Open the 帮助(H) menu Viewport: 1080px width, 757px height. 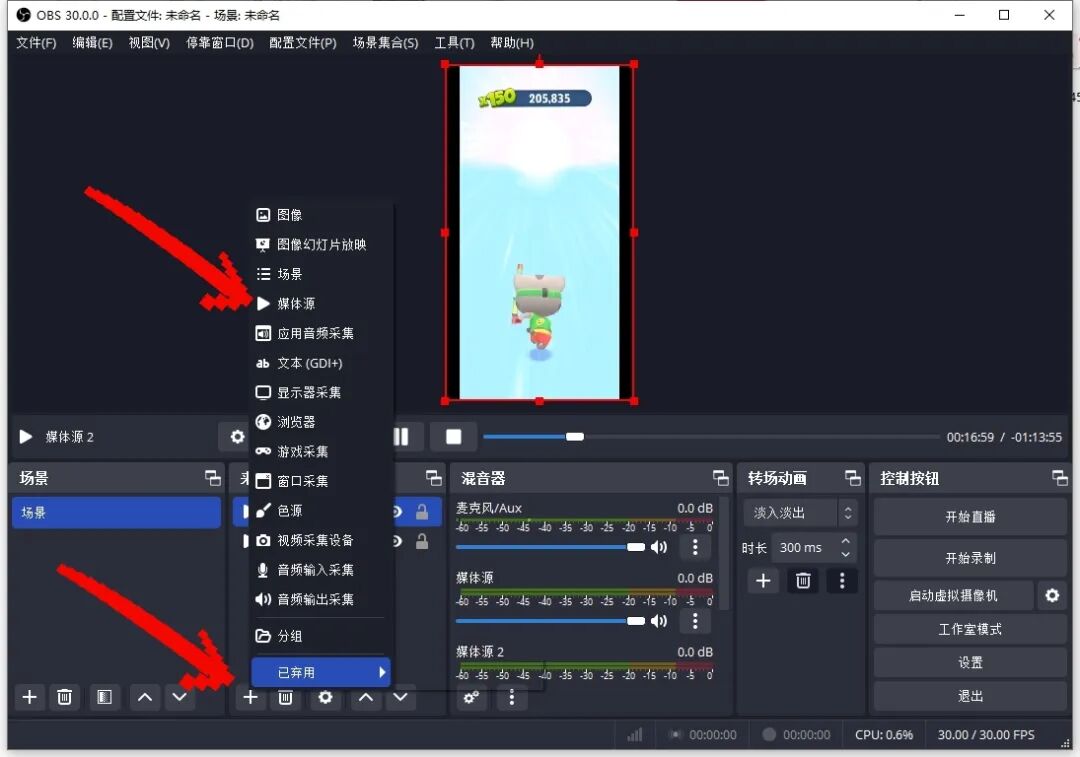512,43
